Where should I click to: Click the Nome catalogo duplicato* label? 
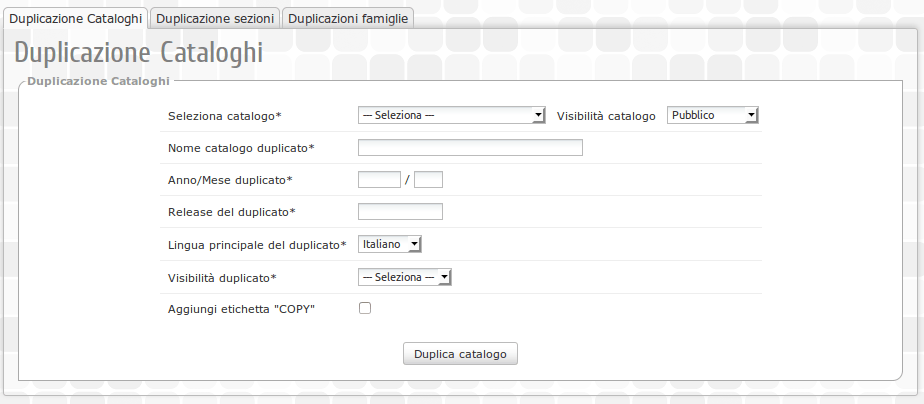pos(241,148)
